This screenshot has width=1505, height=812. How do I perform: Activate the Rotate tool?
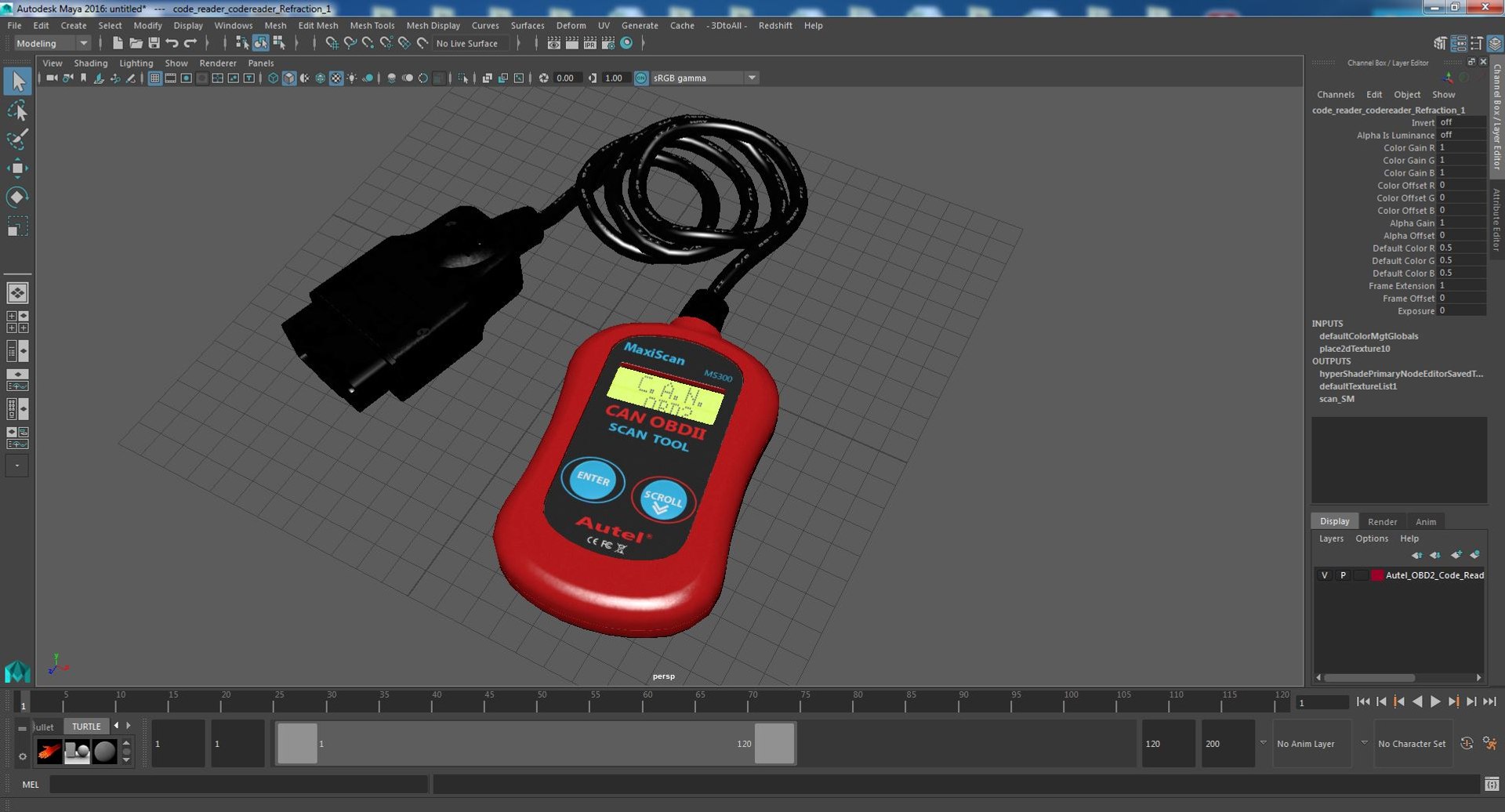click(17, 198)
